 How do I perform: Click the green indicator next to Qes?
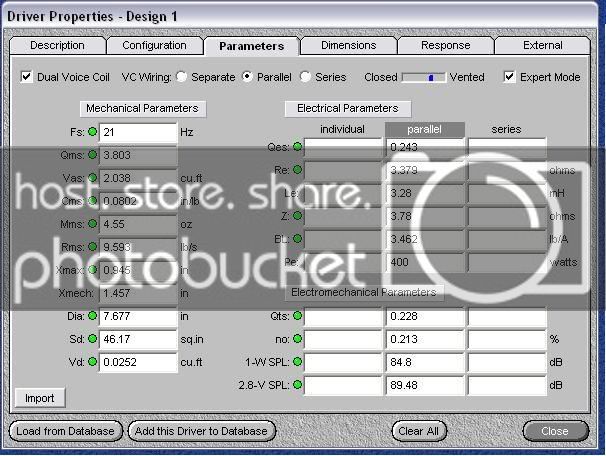point(297,146)
